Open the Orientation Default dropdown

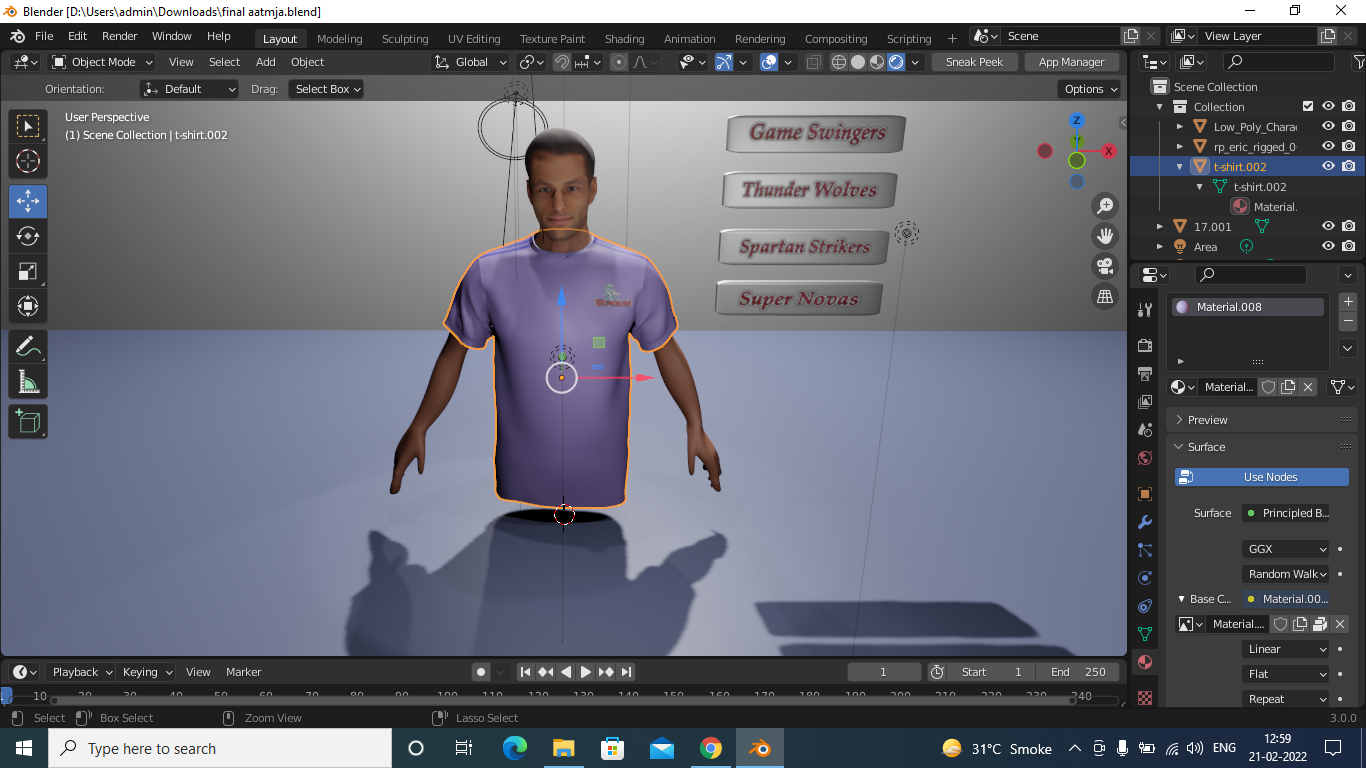[x=189, y=89]
